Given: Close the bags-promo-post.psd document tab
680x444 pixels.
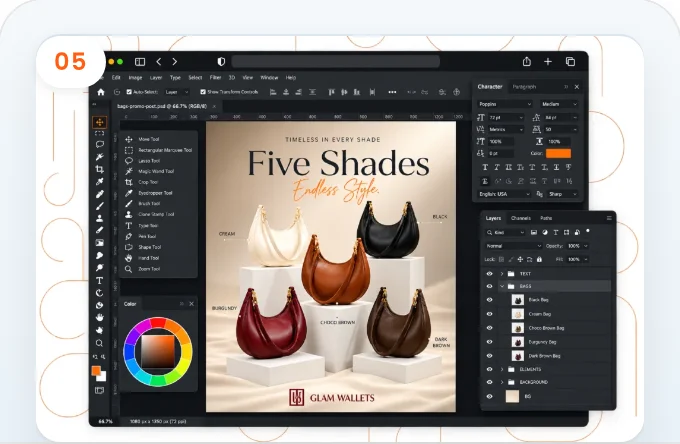Looking at the screenshot, I should click(214, 106).
